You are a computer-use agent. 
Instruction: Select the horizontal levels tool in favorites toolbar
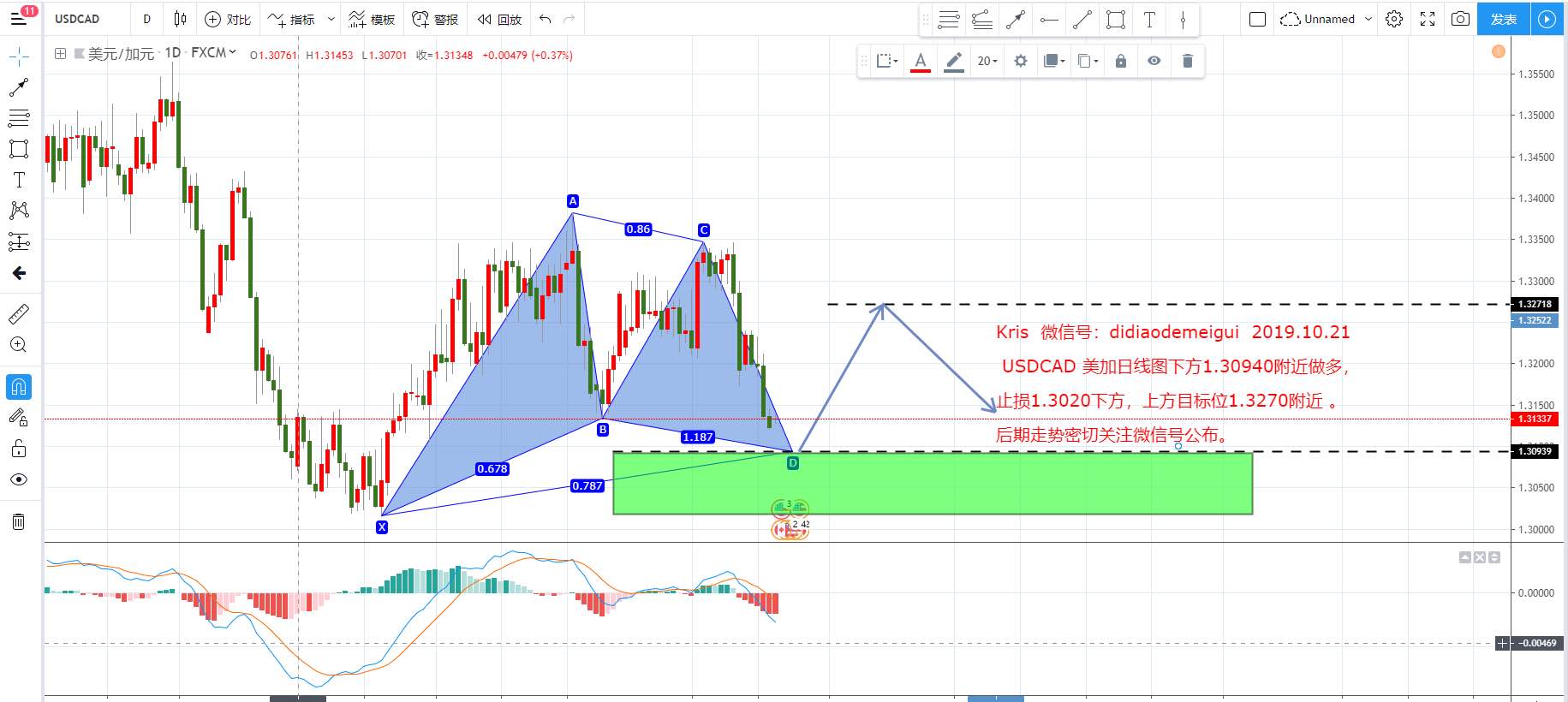click(x=948, y=20)
